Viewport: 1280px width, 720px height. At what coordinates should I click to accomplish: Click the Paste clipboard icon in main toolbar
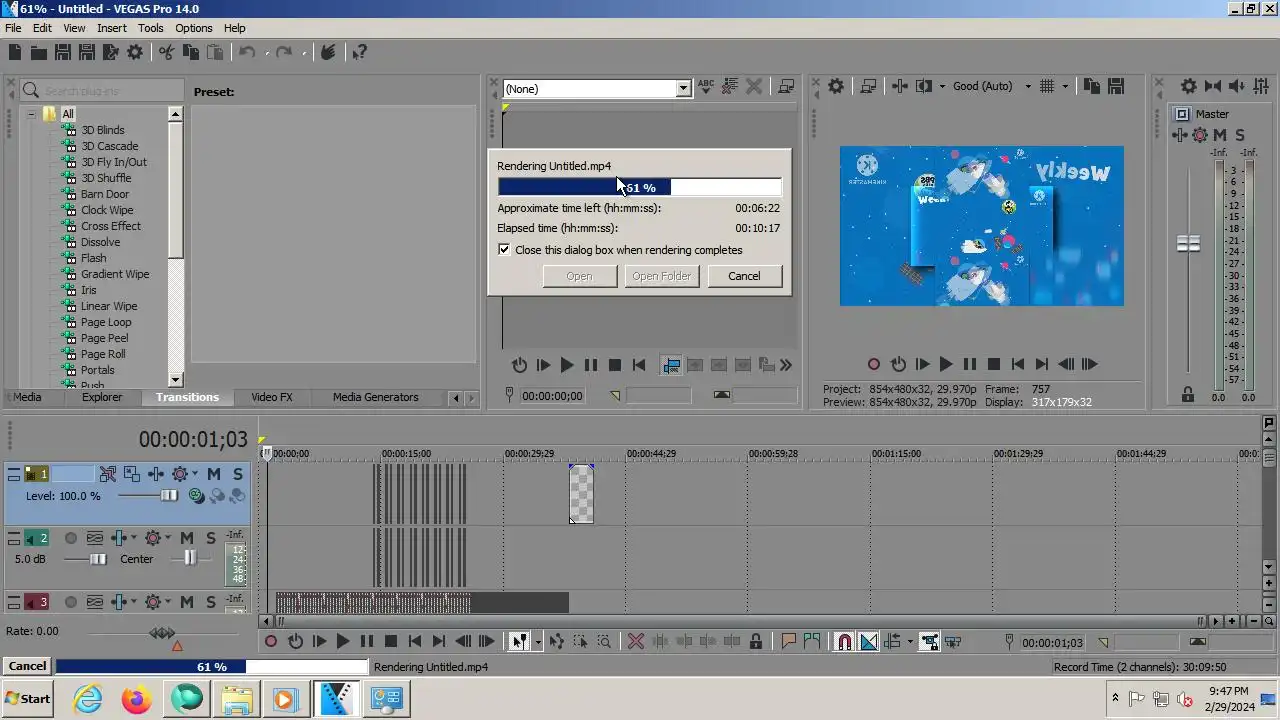click(214, 53)
